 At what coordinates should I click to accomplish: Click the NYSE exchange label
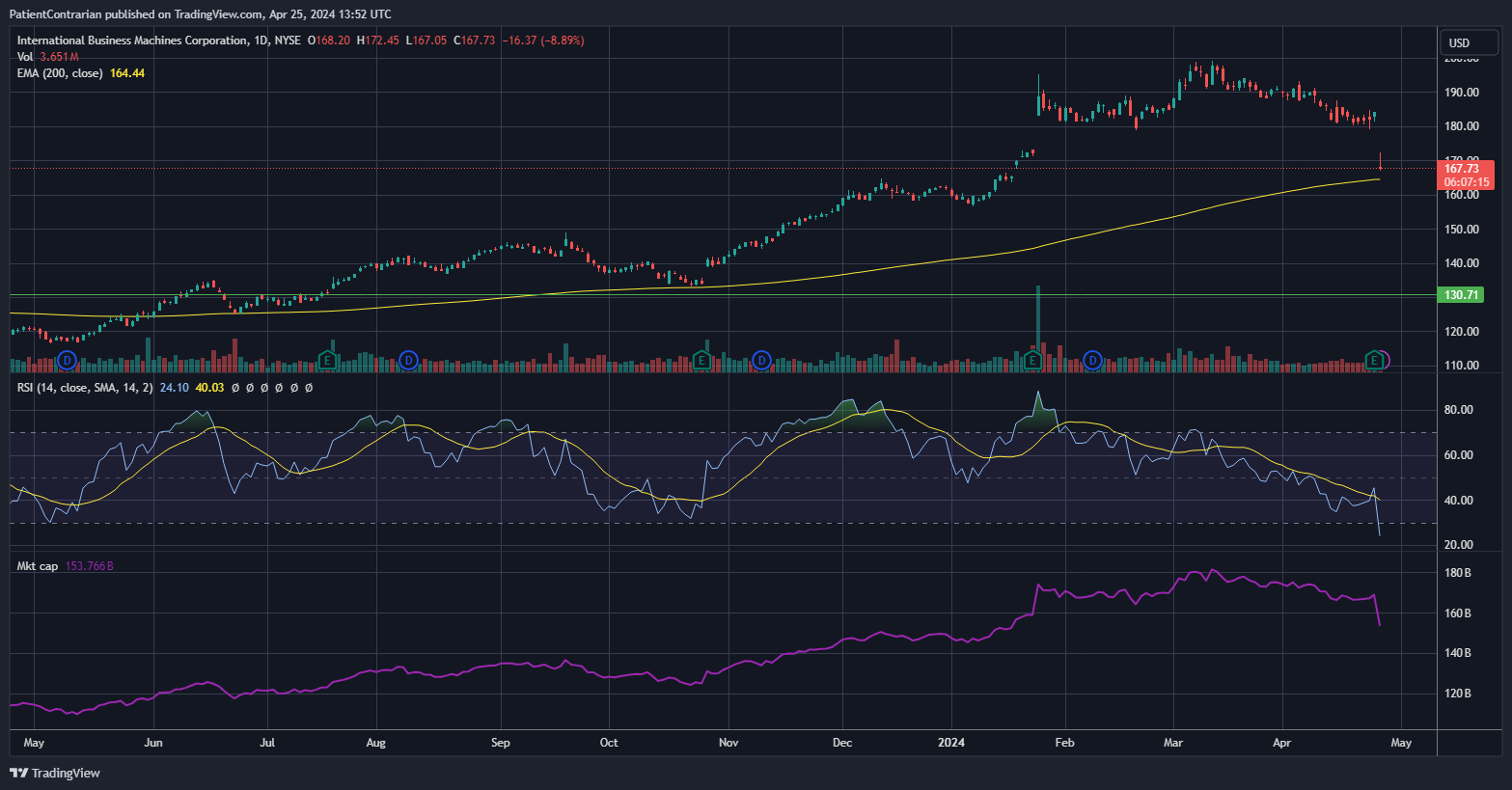(x=288, y=41)
